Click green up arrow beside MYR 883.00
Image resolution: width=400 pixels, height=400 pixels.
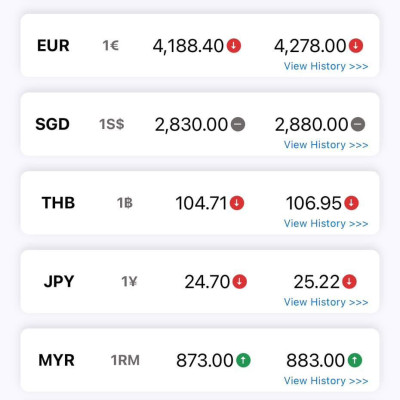point(355,360)
